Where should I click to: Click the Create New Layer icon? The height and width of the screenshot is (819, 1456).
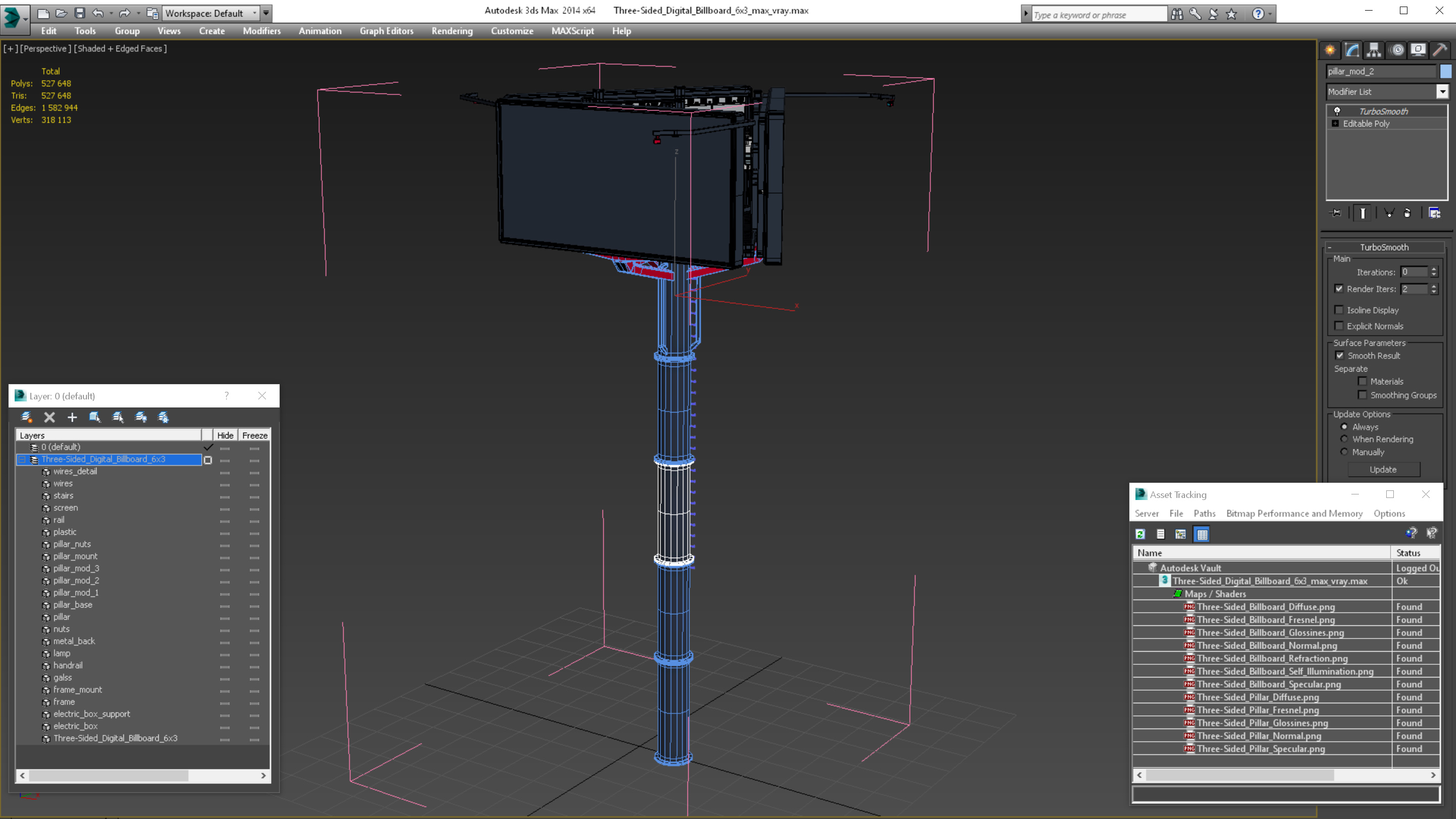point(27,417)
